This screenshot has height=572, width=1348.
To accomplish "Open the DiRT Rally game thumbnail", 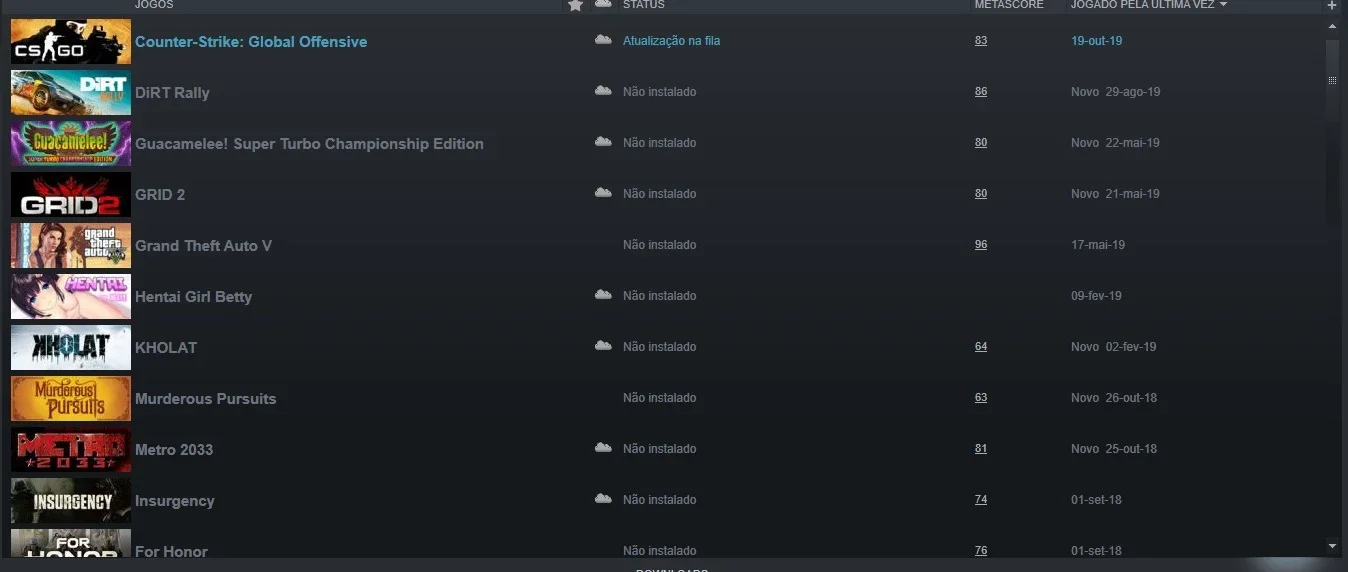I will (71, 92).
